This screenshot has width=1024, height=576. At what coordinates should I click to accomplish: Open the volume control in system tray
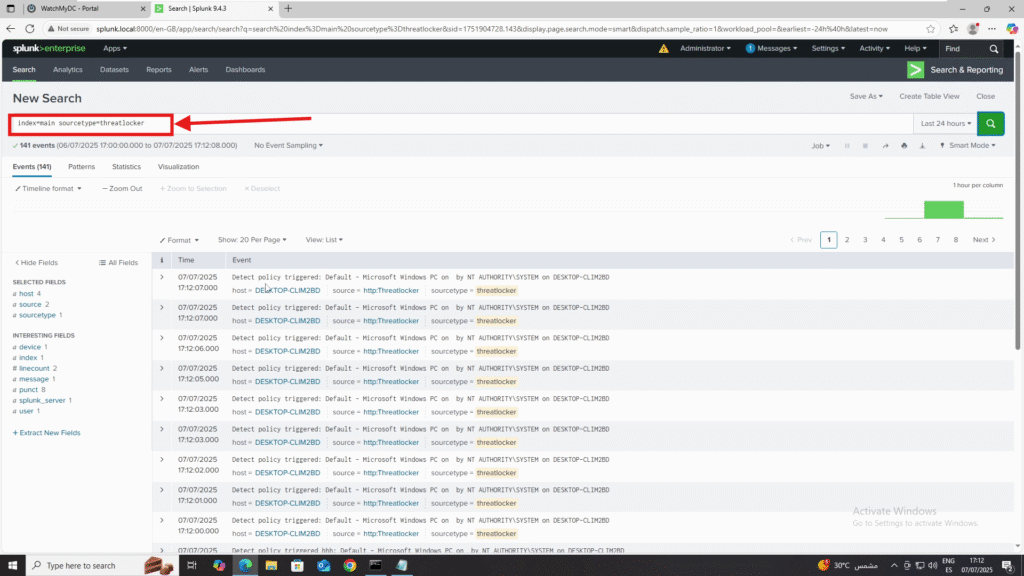[932, 566]
